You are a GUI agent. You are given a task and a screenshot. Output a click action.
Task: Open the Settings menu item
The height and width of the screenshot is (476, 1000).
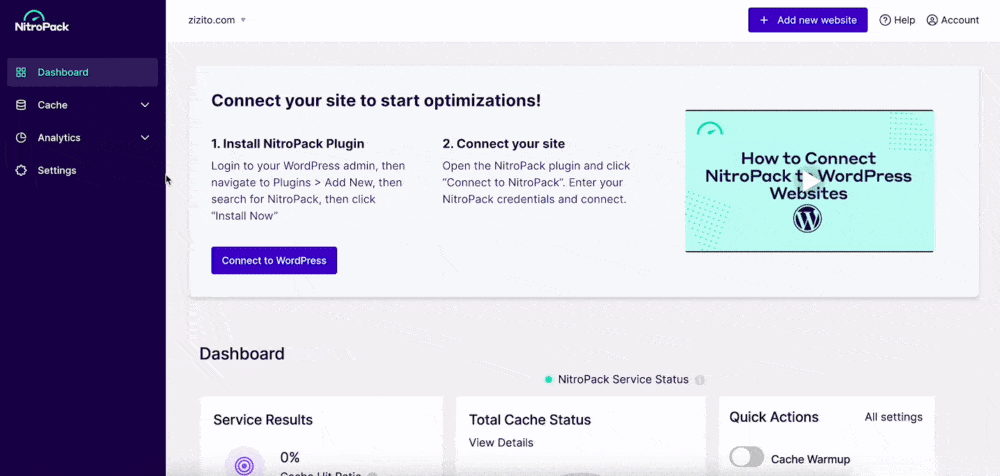[x=57, y=171]
